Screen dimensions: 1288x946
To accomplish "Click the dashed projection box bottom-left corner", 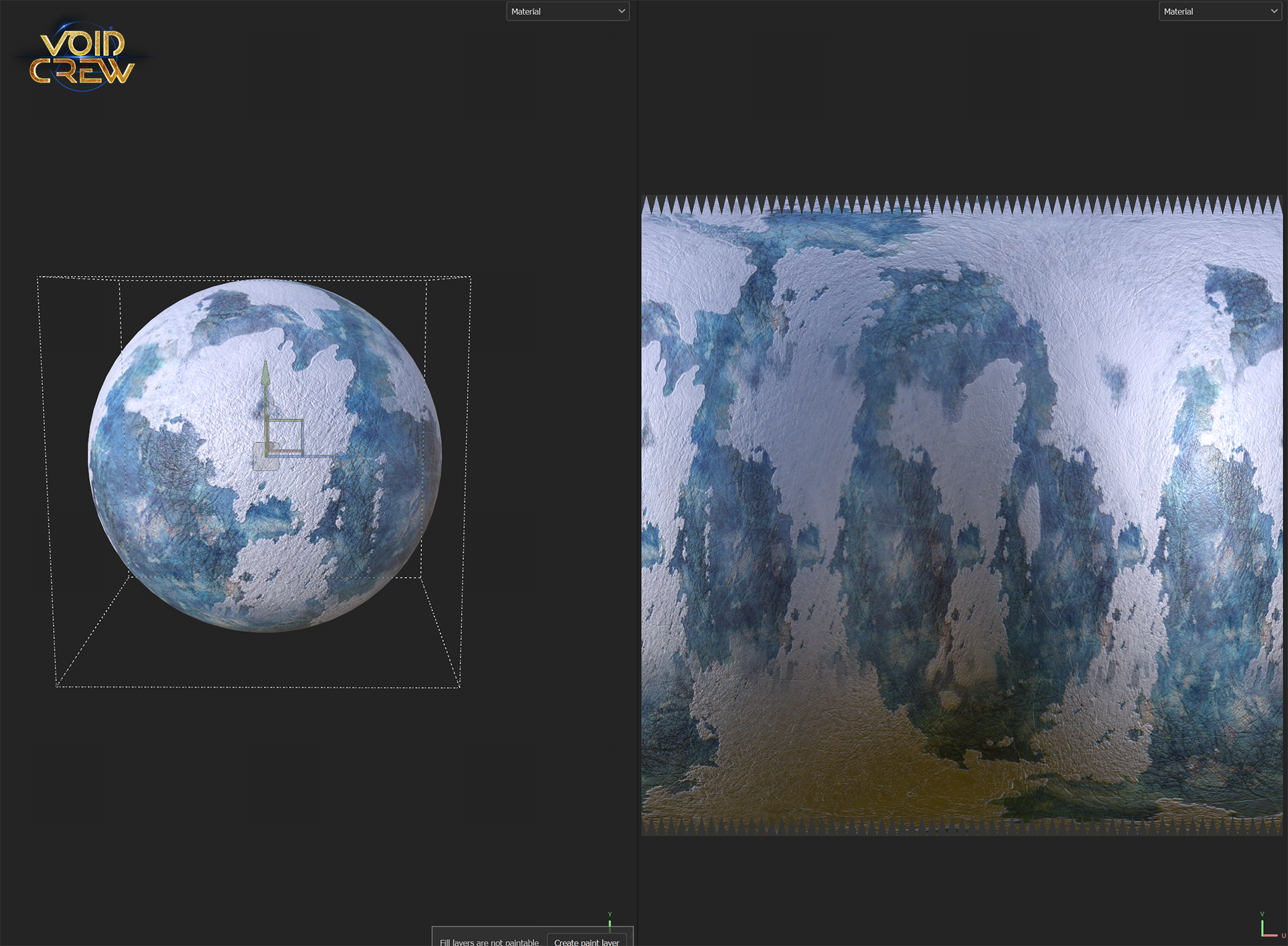I will [x=57, y=686].
